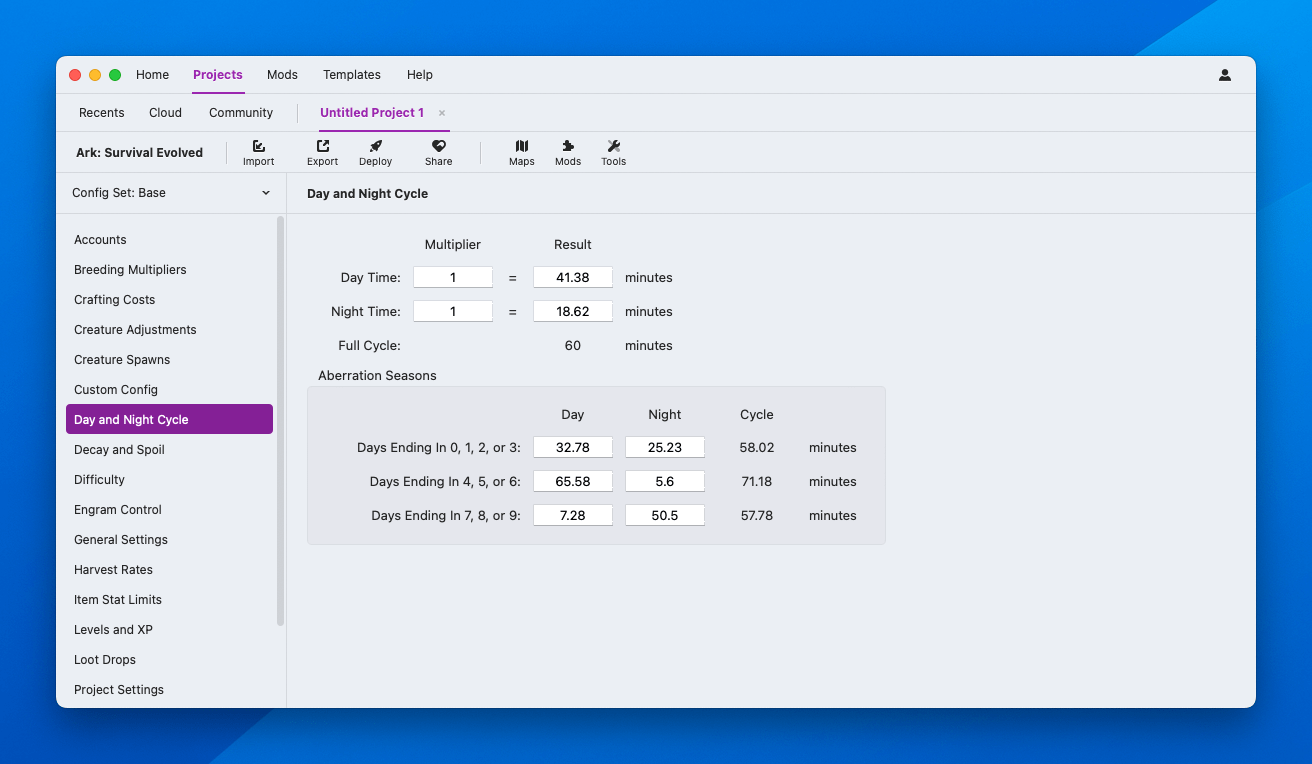Click Night field for days ending 0-3
The image size is (1312, 764).
[x=665, y=448]
